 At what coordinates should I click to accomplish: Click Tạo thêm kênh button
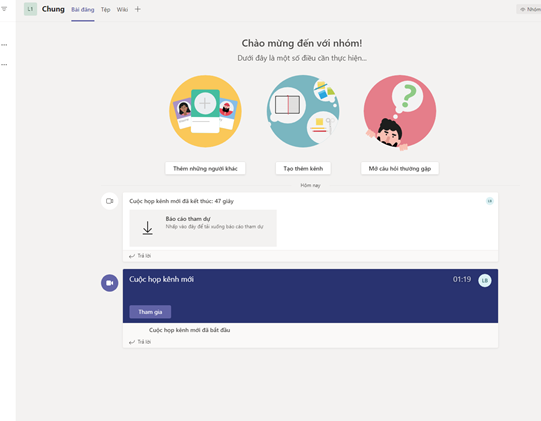pyautogui.click(x=303, y=168)
